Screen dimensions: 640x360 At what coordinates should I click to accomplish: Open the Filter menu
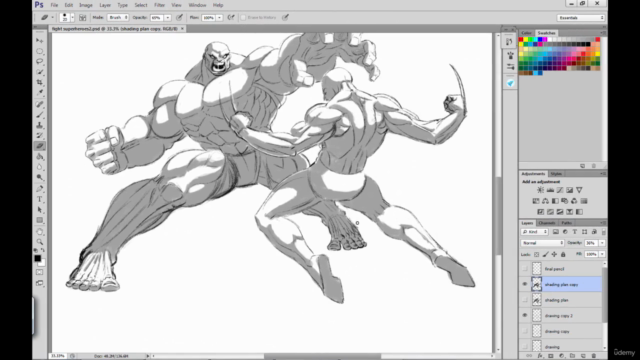160,5
